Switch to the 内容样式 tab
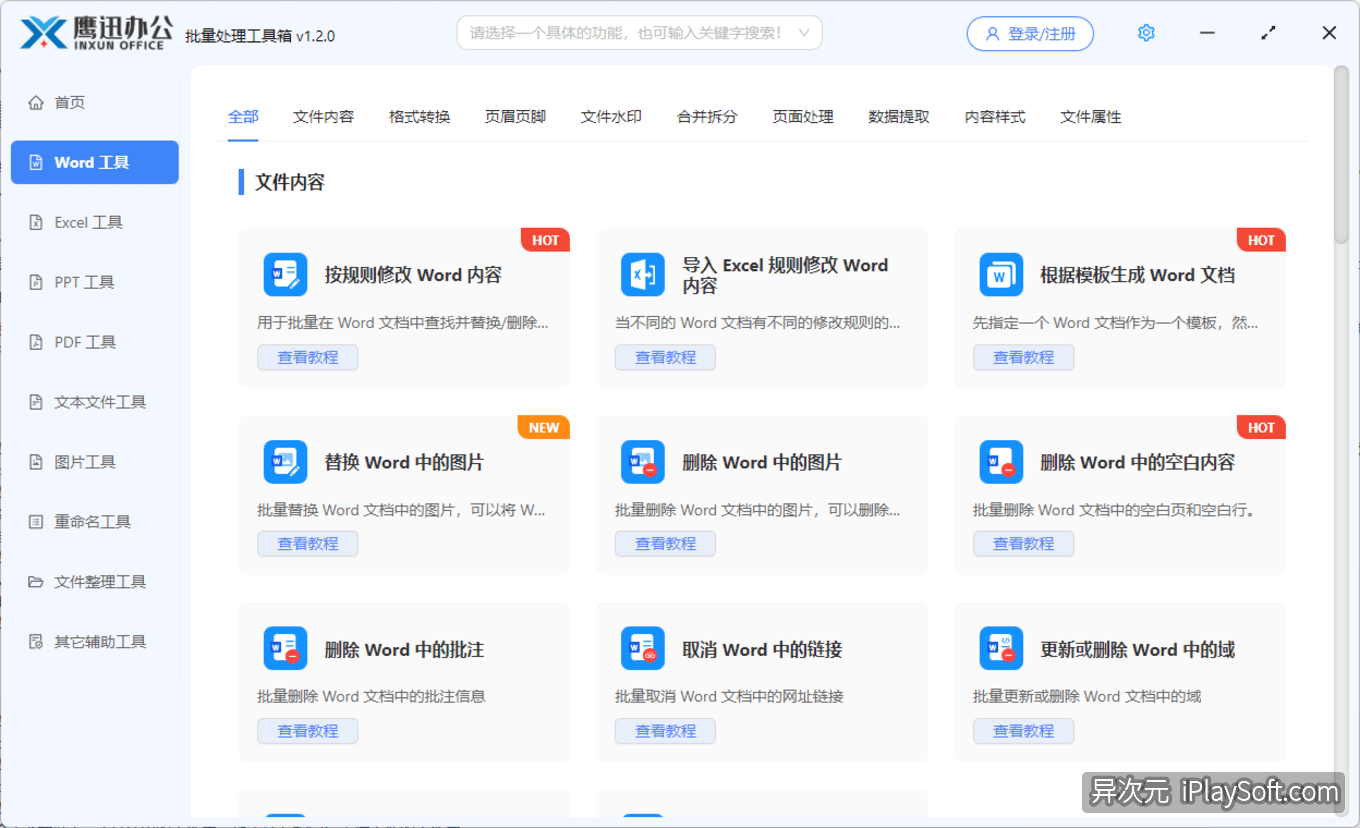1360x828 pixels. click(995, 117)
